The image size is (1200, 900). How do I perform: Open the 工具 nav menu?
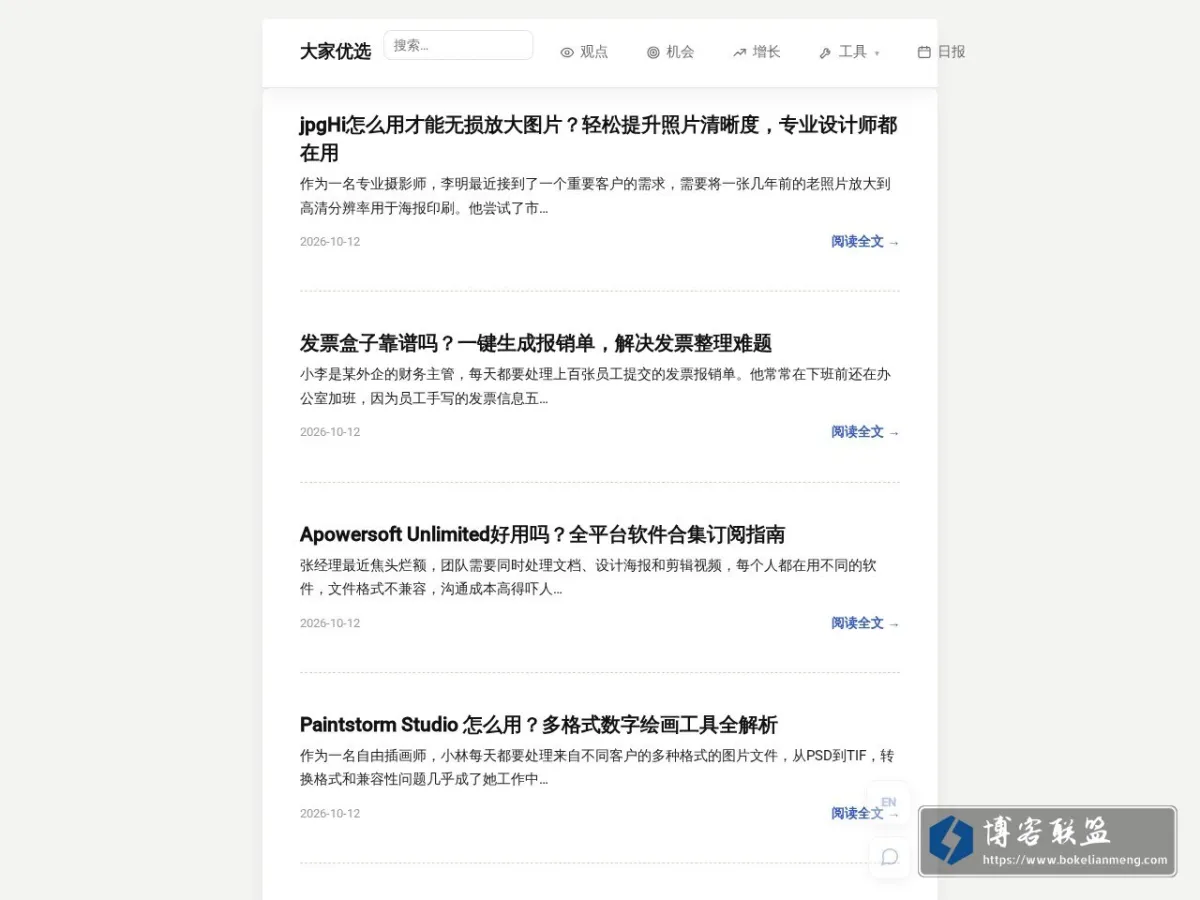pyautogui.click(x=849, y=52)
